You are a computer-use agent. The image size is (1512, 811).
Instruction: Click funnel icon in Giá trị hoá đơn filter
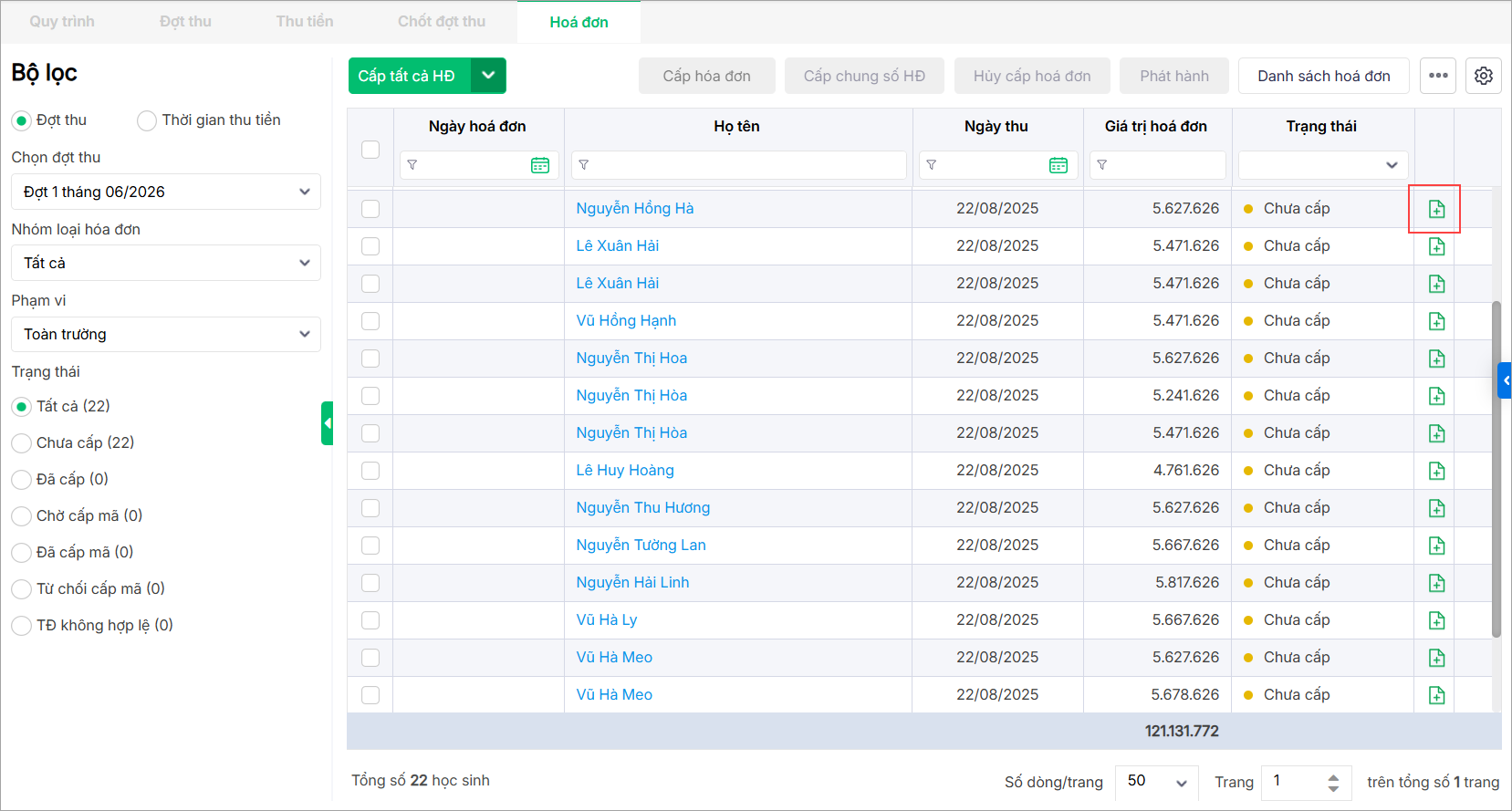pyautogui.click(x=1102, y=165)
